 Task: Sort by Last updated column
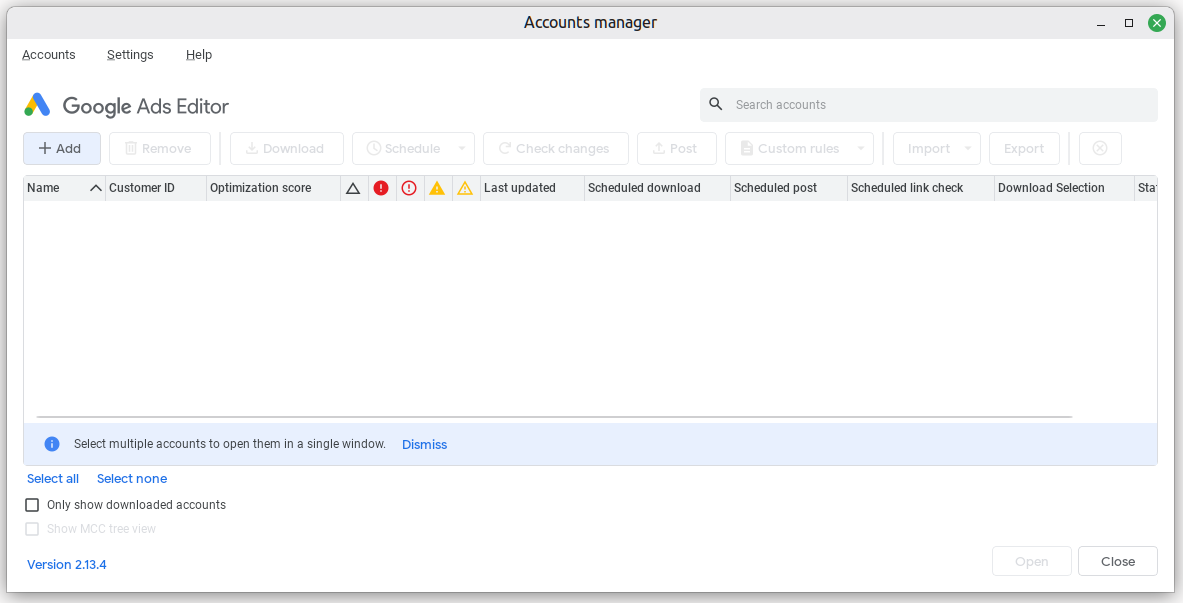532,188
